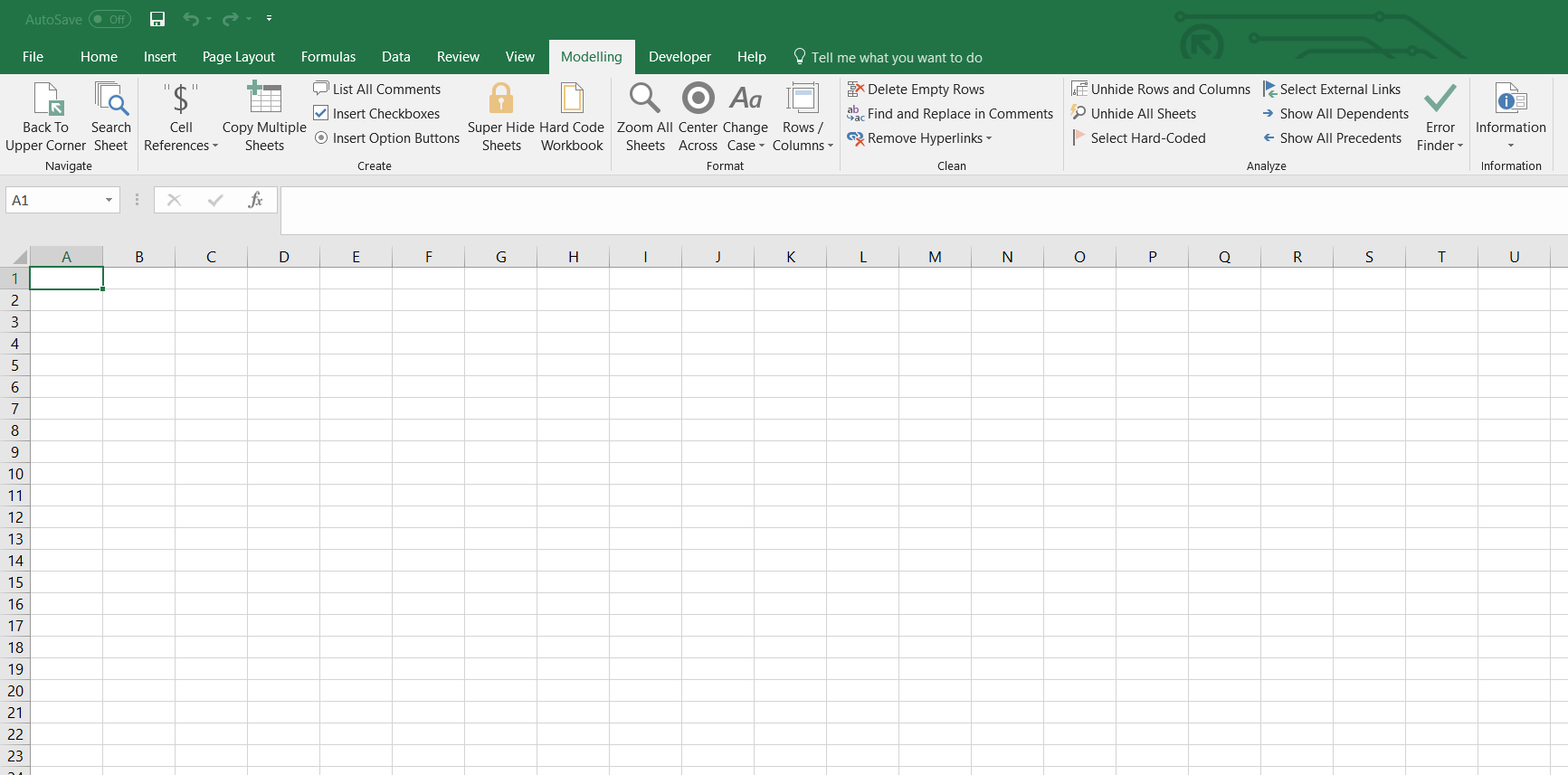This screenshot has height=775, width=1568.
Task: Open the File tab
Action: pos(33,56)
